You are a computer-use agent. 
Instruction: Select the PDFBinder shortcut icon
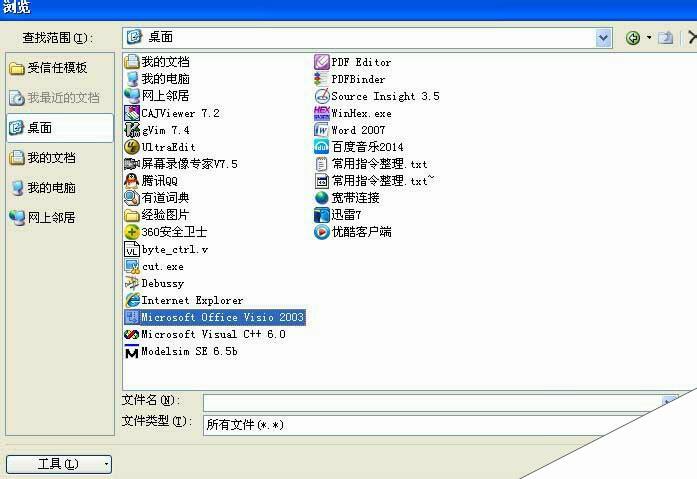[x=321, y=79]
